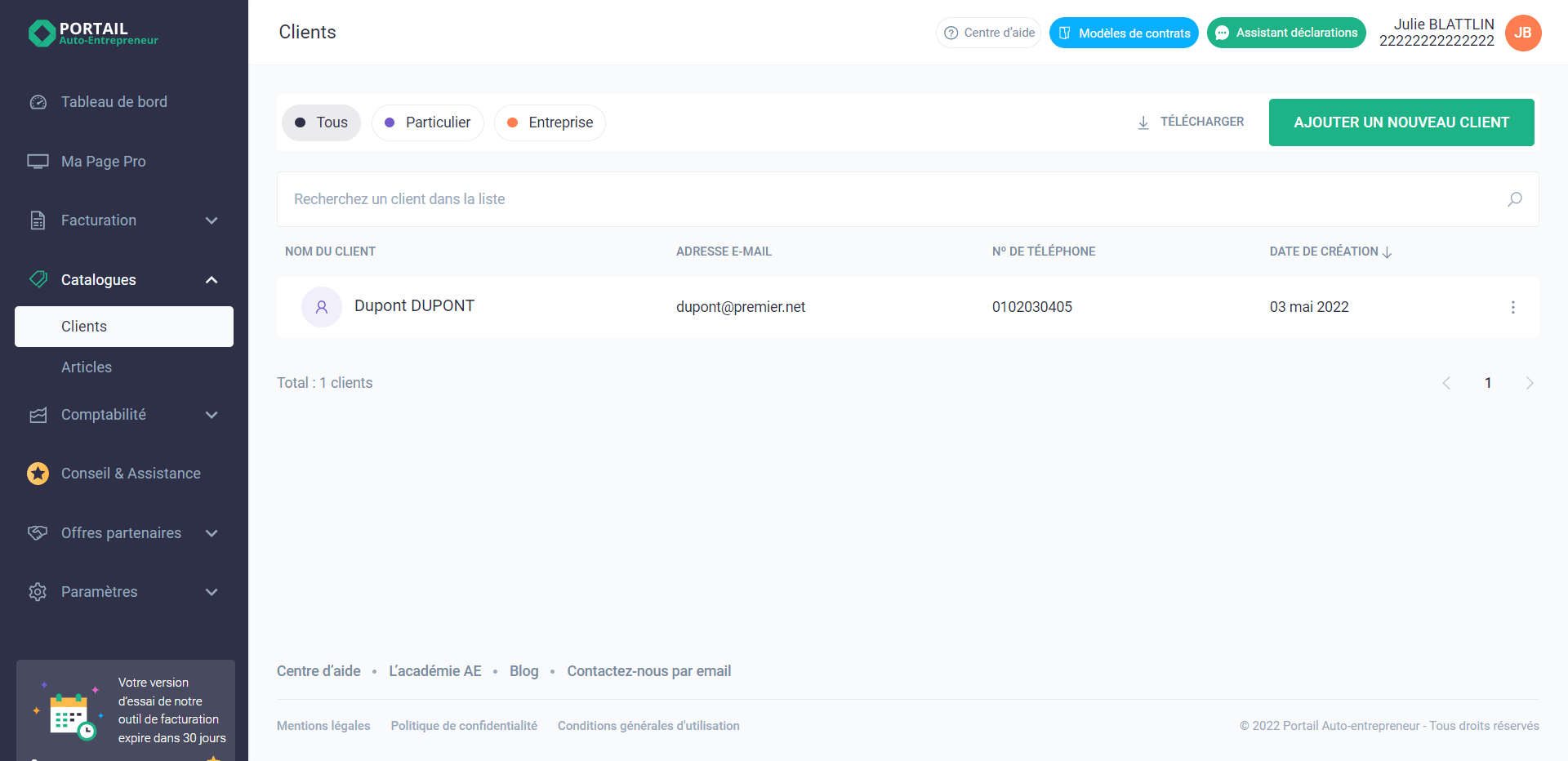
Task: Collapse the Catalogues section
Action: (x=212, y=280)
